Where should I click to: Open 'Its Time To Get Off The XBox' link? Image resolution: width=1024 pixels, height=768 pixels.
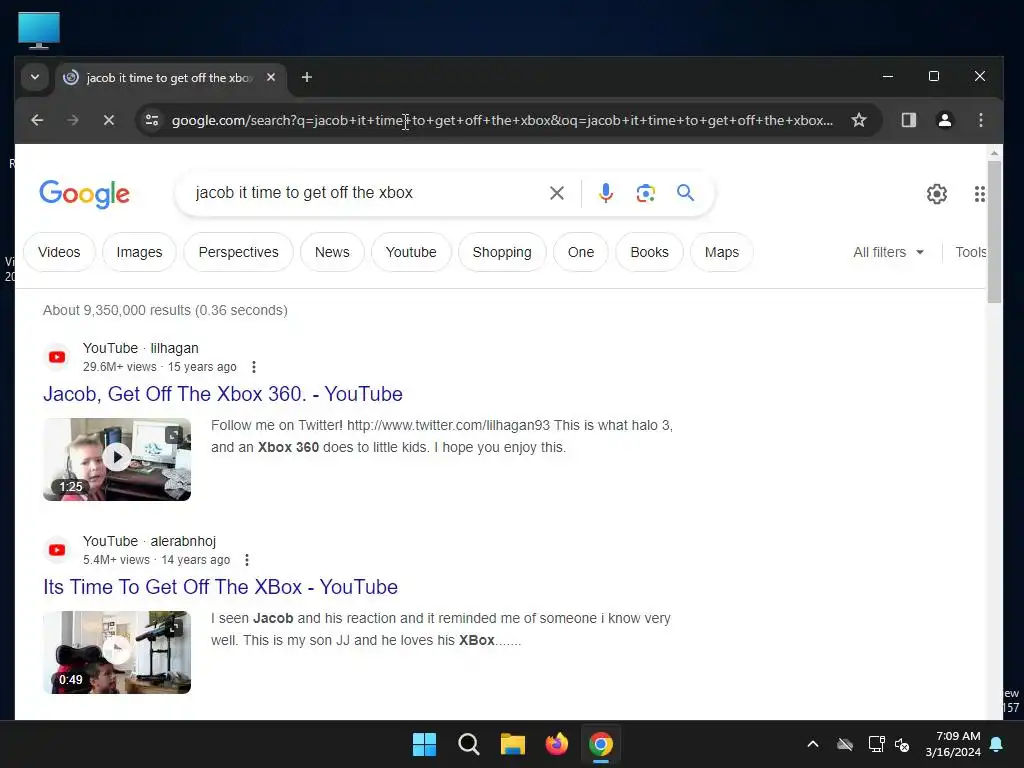click(x=220, y=587)
